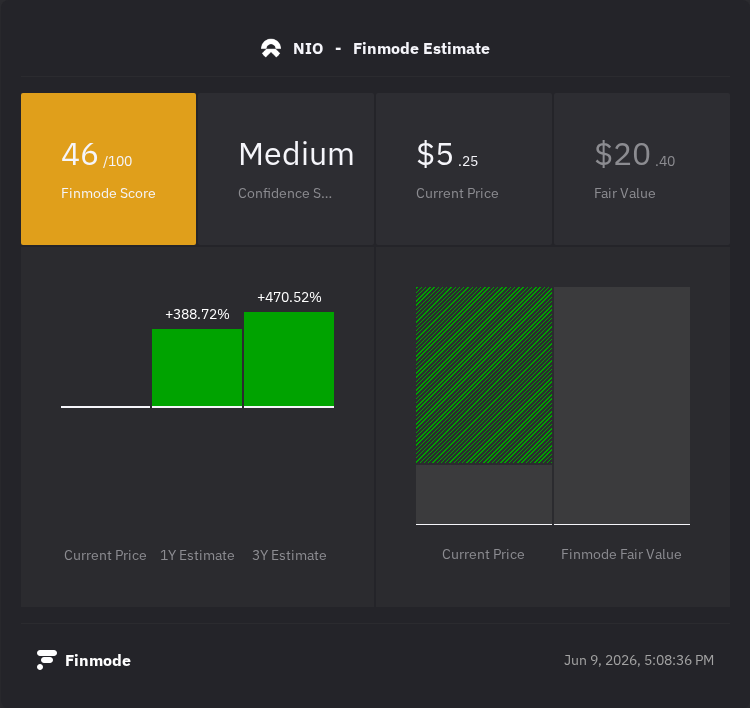This screenshot has height=708, width=750.
Task: Click 'Current Price' label under estimate chart
Action: pos(105,555)
